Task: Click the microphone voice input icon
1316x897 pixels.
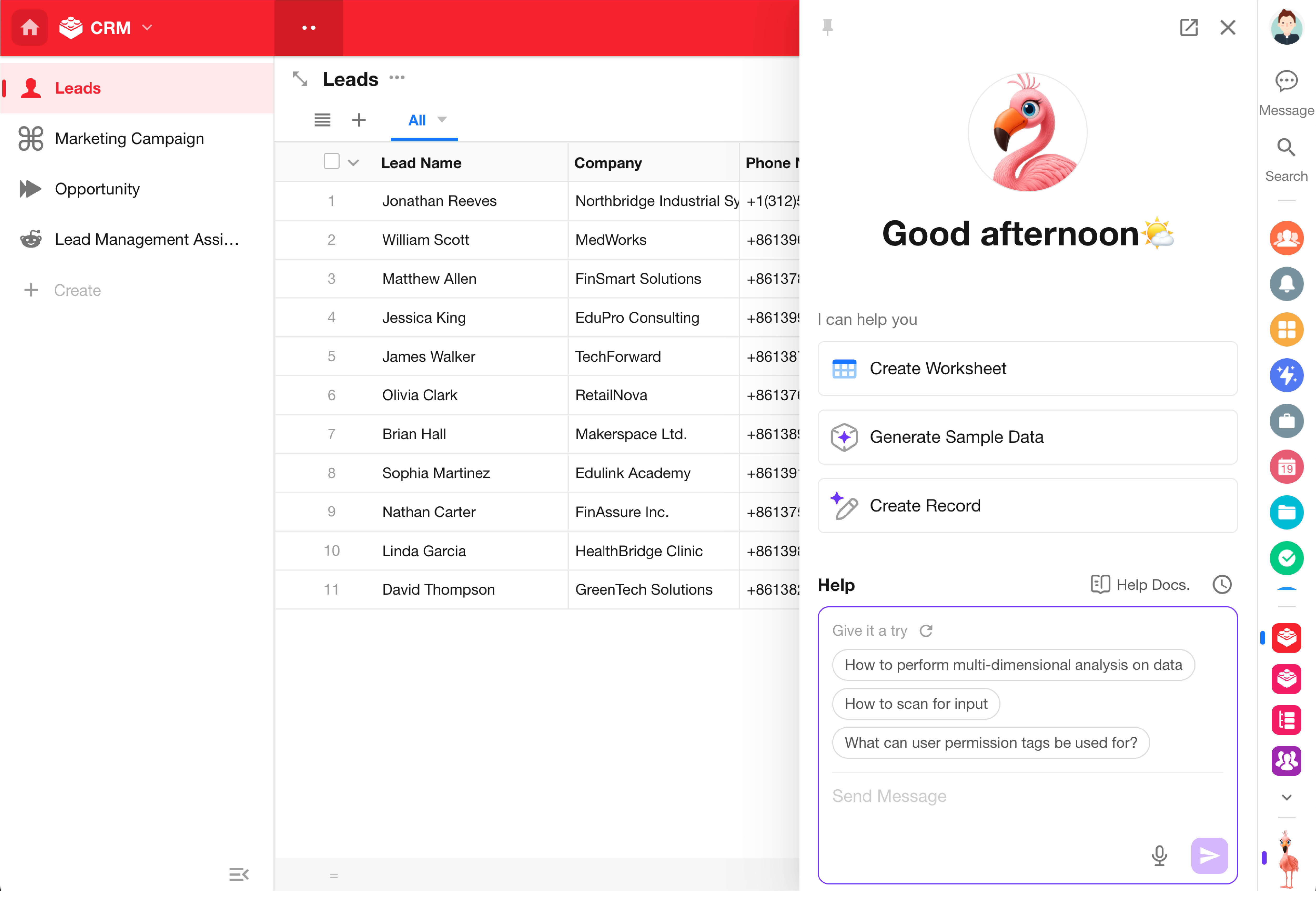Action: (1159, 855)
